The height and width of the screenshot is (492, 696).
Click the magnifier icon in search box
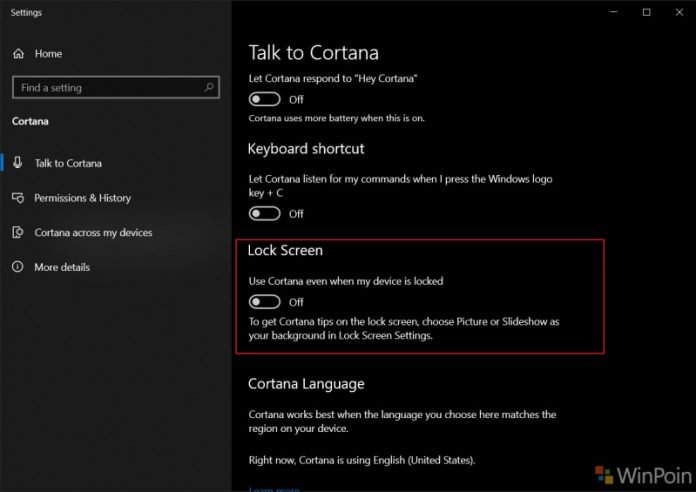point(210,88)
